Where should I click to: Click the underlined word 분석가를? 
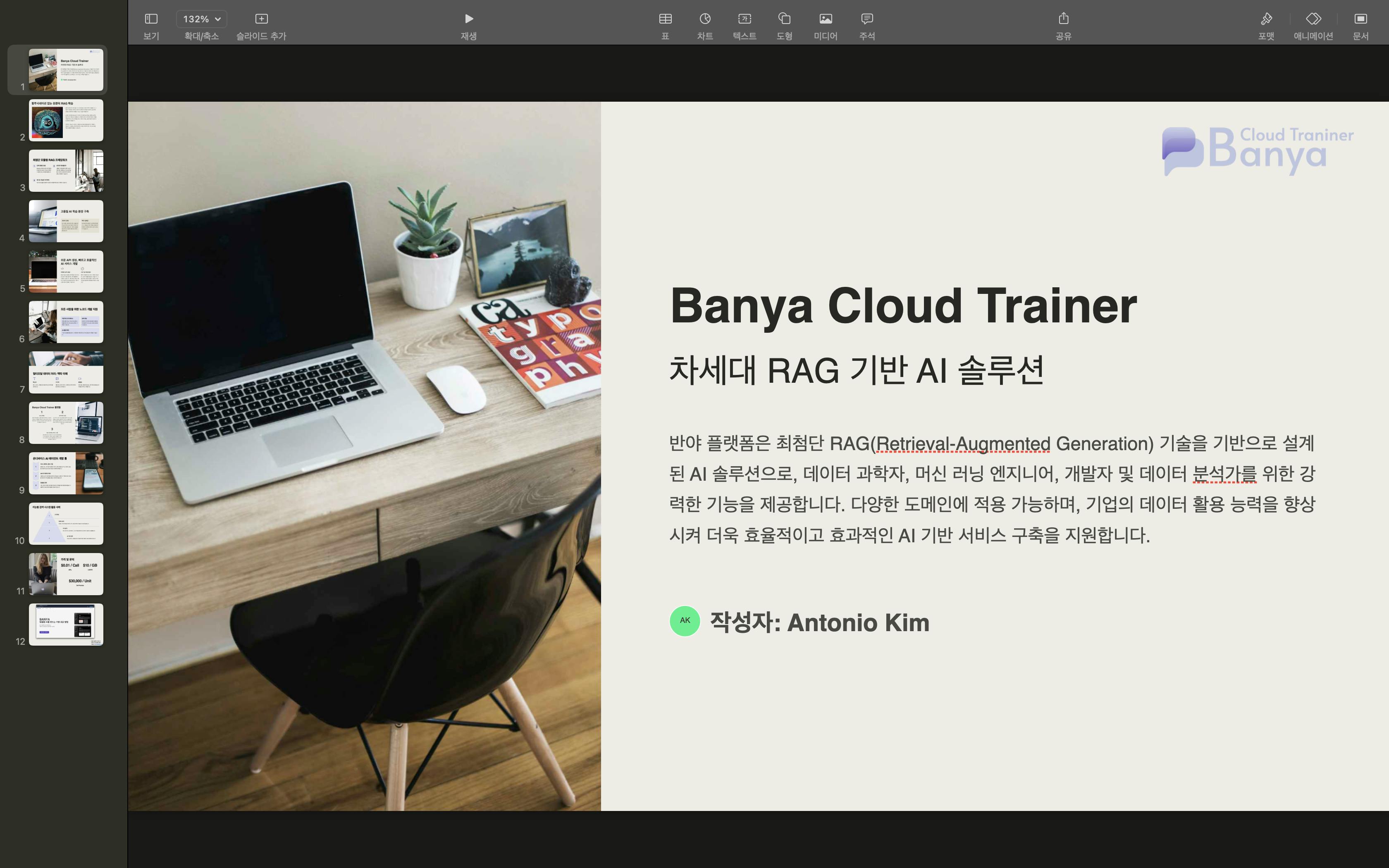click(1224, 474)
